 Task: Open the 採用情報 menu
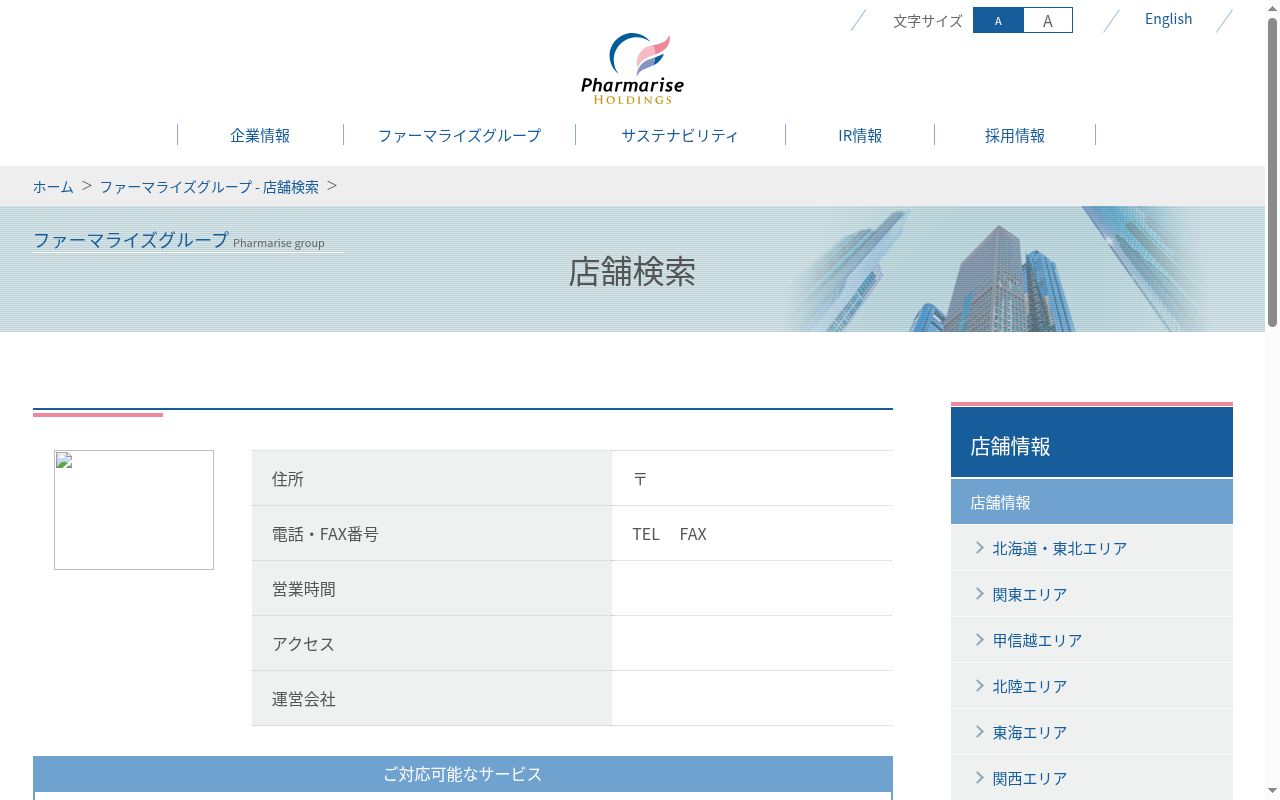tap(1015, 135)
